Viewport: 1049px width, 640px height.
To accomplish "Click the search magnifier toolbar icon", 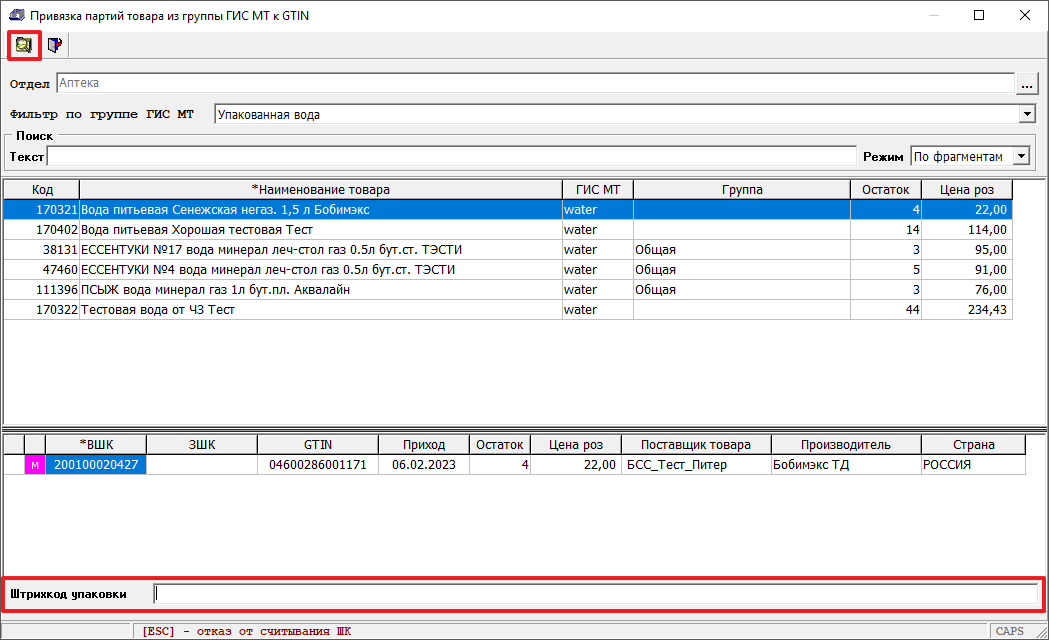I will point(24,45).
